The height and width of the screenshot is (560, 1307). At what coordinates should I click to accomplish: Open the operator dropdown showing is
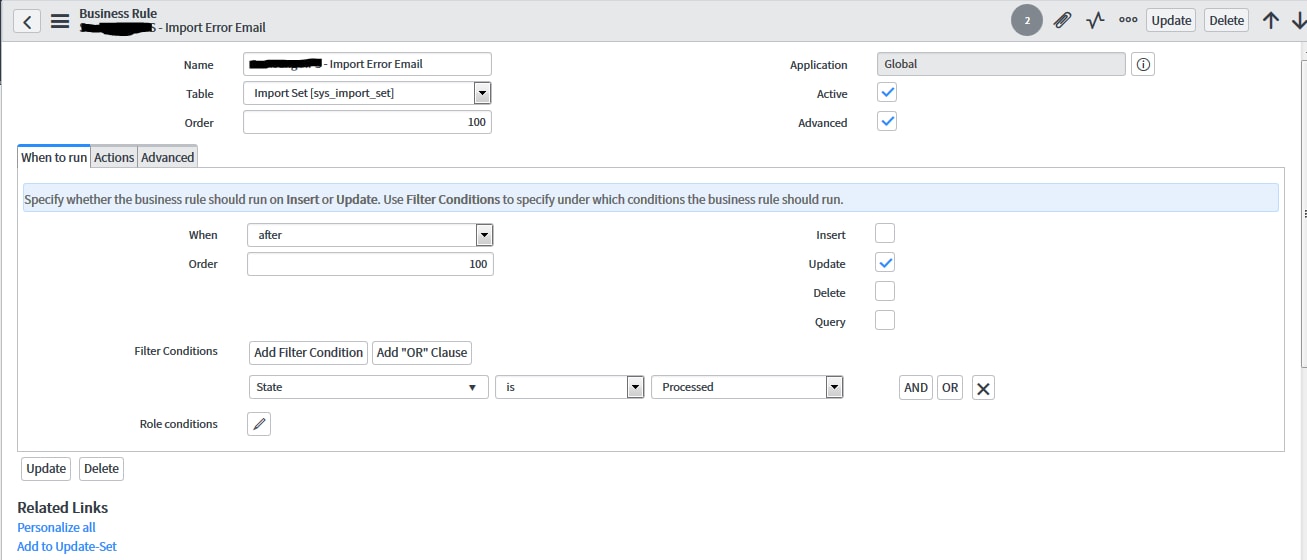tap(570, 387)
